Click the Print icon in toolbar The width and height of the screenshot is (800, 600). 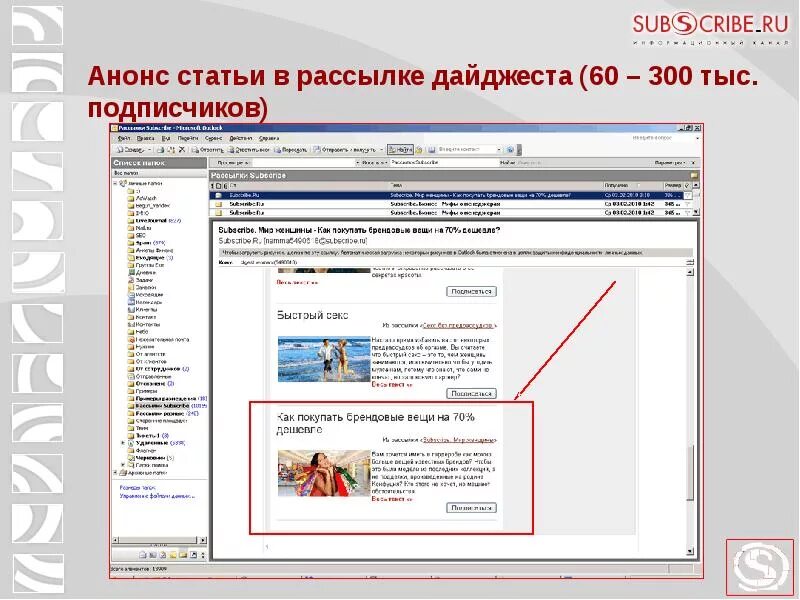click(x=160, y=150)
